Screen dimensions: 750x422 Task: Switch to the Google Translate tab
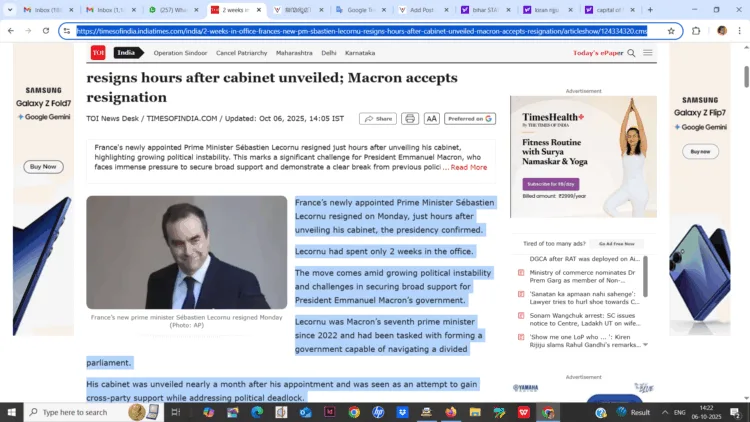pyautogui.click(x=361, y=10)
